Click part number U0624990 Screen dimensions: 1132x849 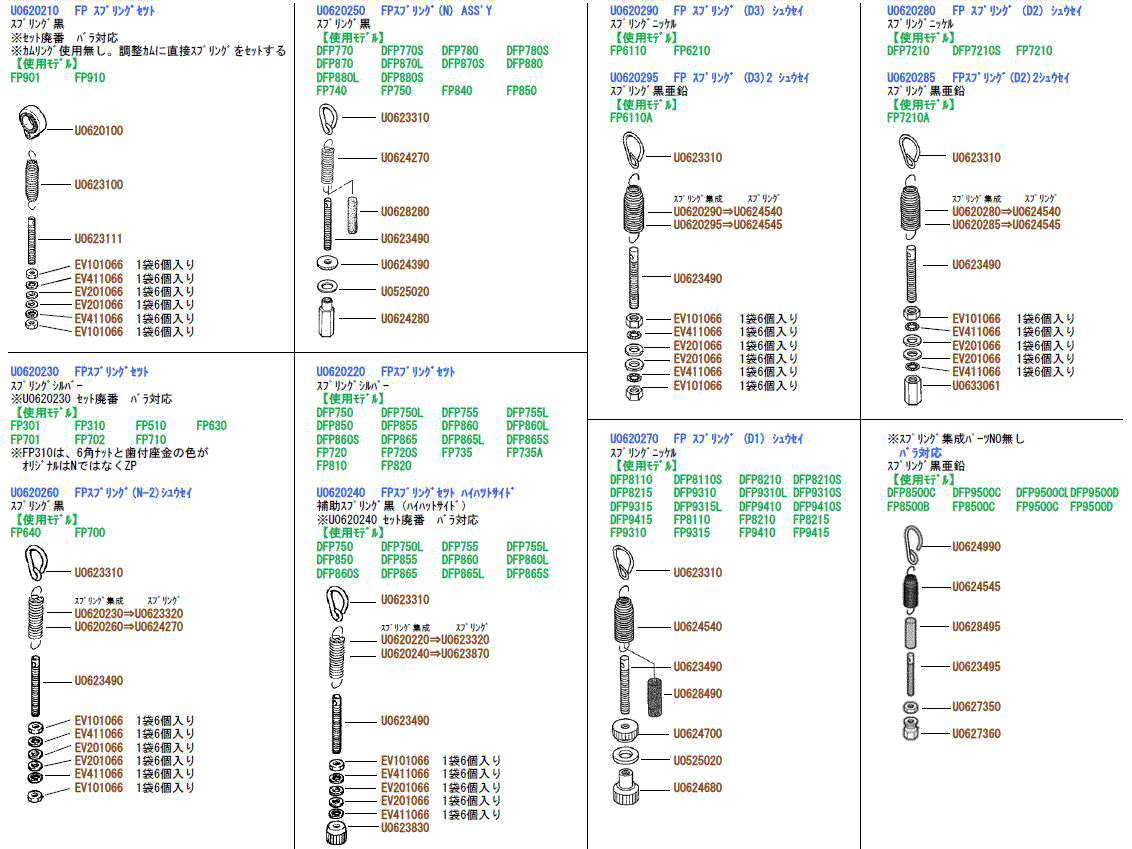976,547
